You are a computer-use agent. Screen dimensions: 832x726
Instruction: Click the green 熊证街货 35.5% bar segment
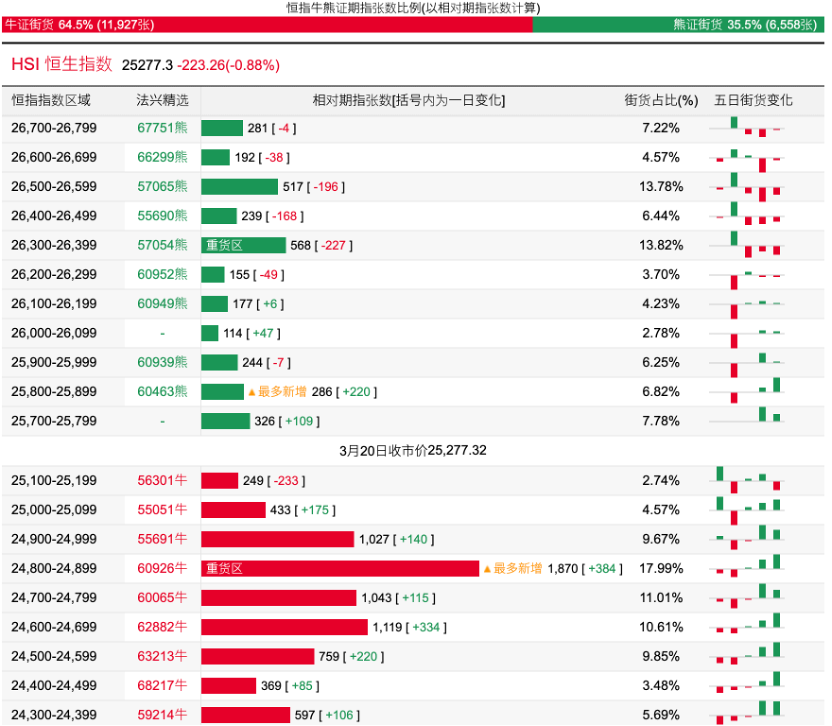click(x=681, y=24)
